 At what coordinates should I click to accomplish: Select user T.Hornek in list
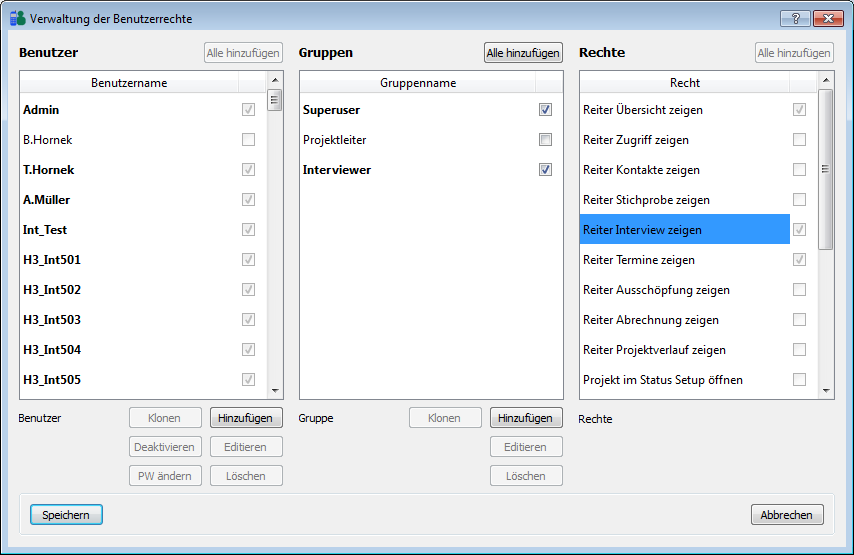49,170
